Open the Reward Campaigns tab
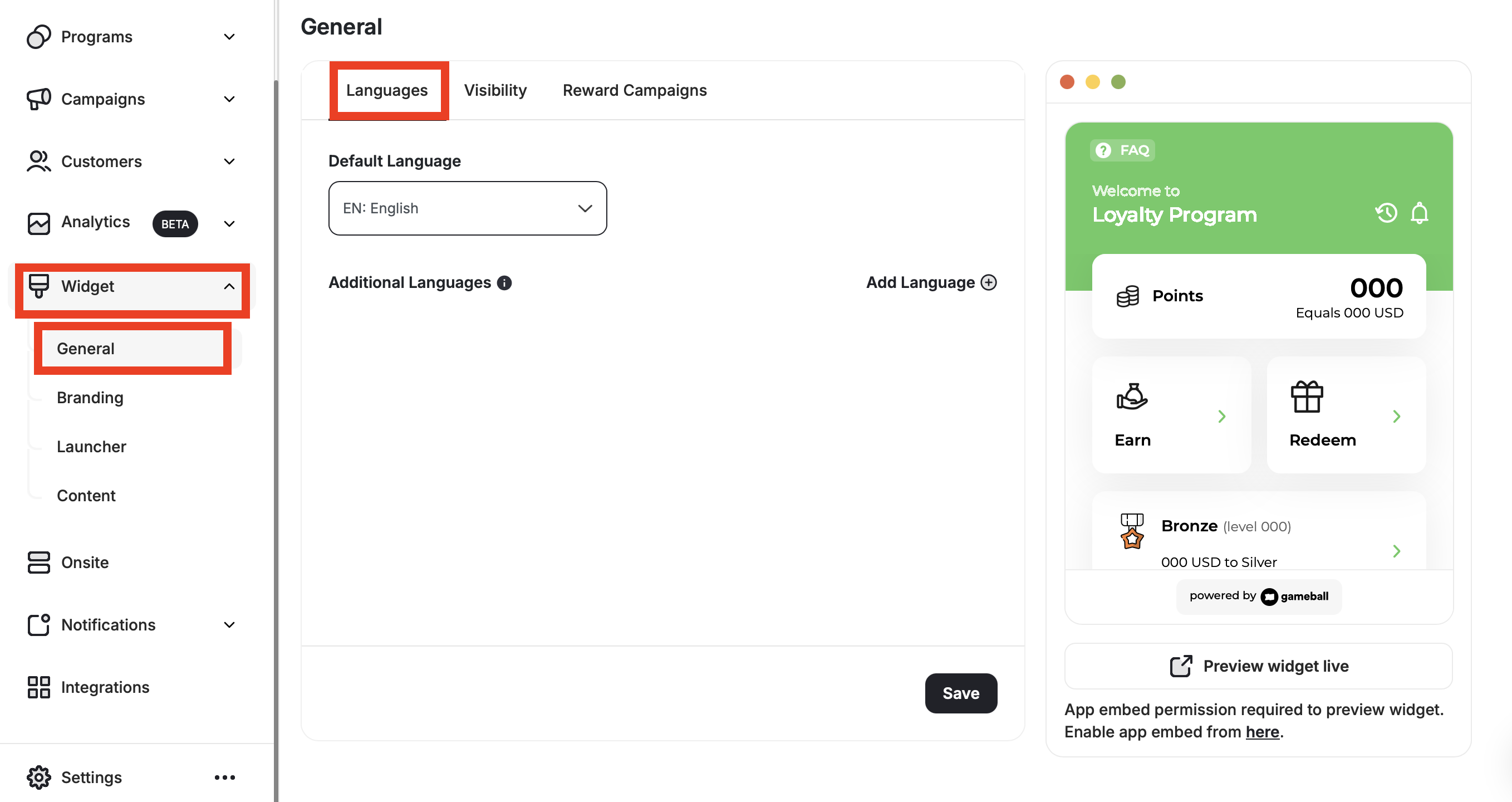The height and width of the screenshot is (802, 1512). (635, 90)
